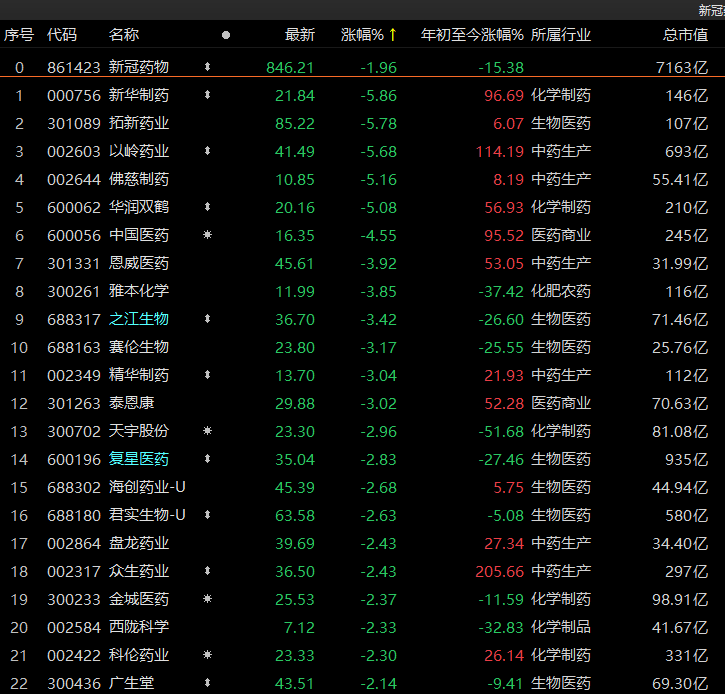Click stock code 300436
The height and width of the screenshot is (694, 725).
[x=74, y=683]
